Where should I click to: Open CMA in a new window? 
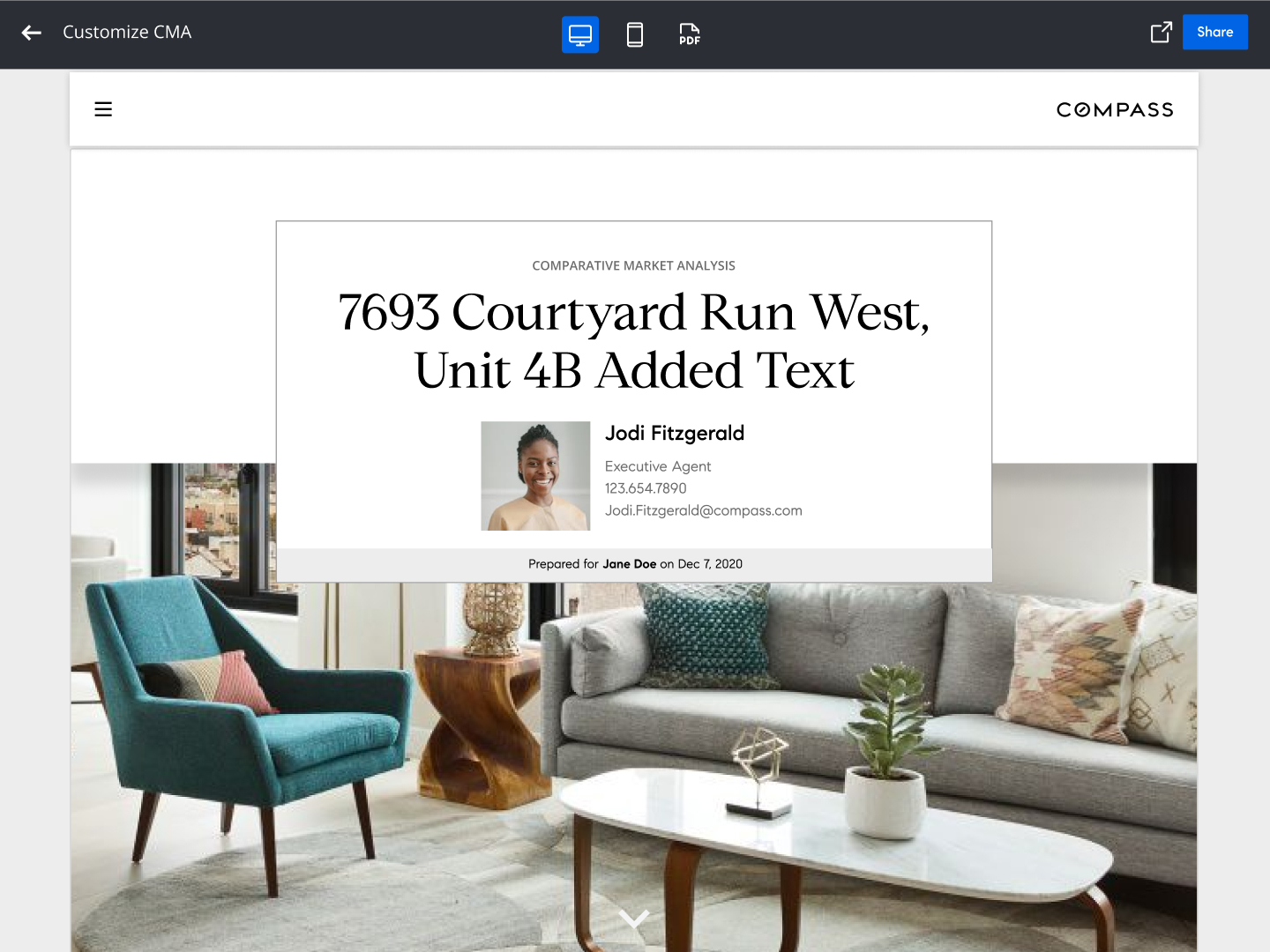1162,33
